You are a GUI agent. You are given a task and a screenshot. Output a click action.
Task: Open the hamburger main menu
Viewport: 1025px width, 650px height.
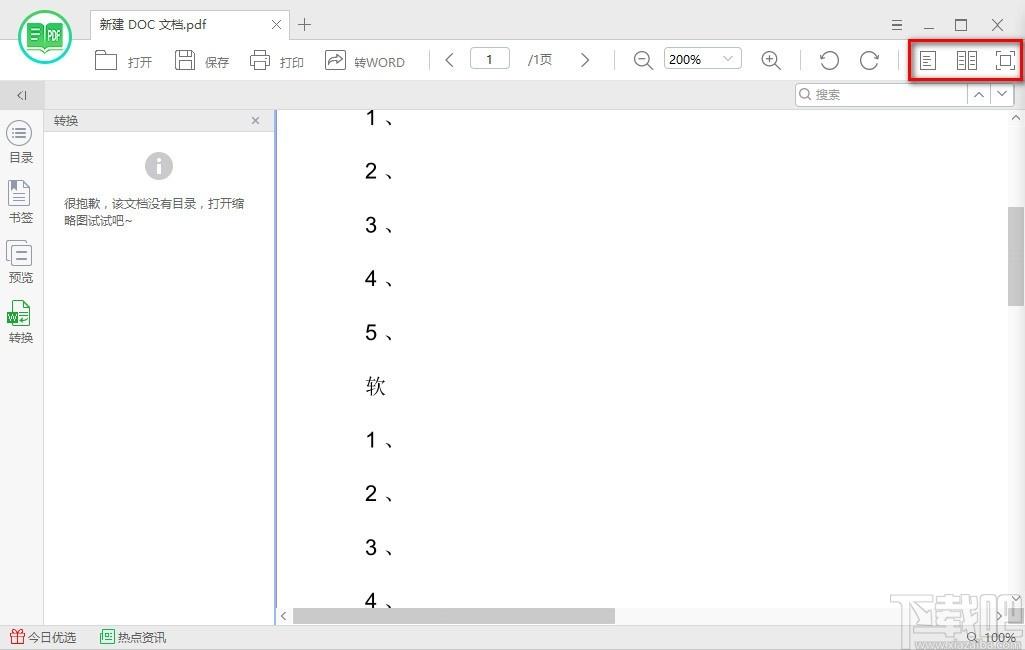(897, 25)
